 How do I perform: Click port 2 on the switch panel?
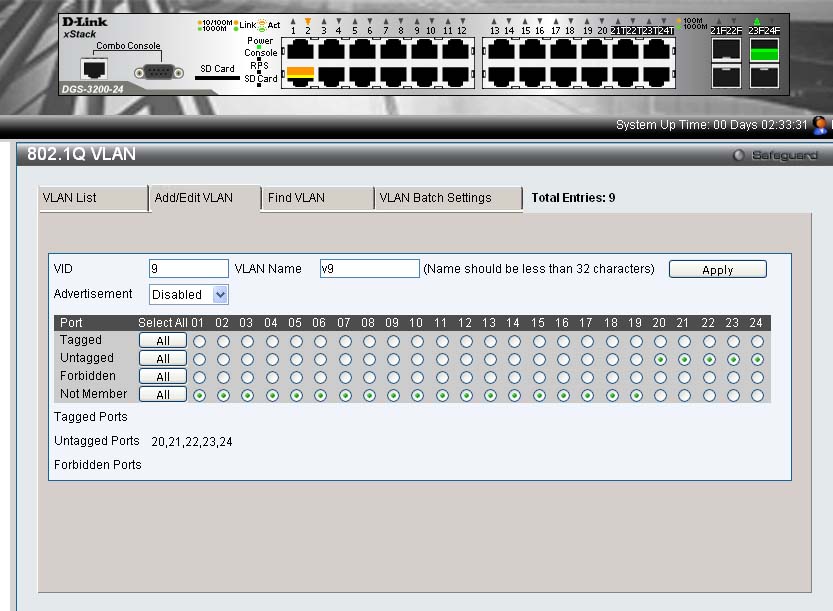click(x=301, y=72)
